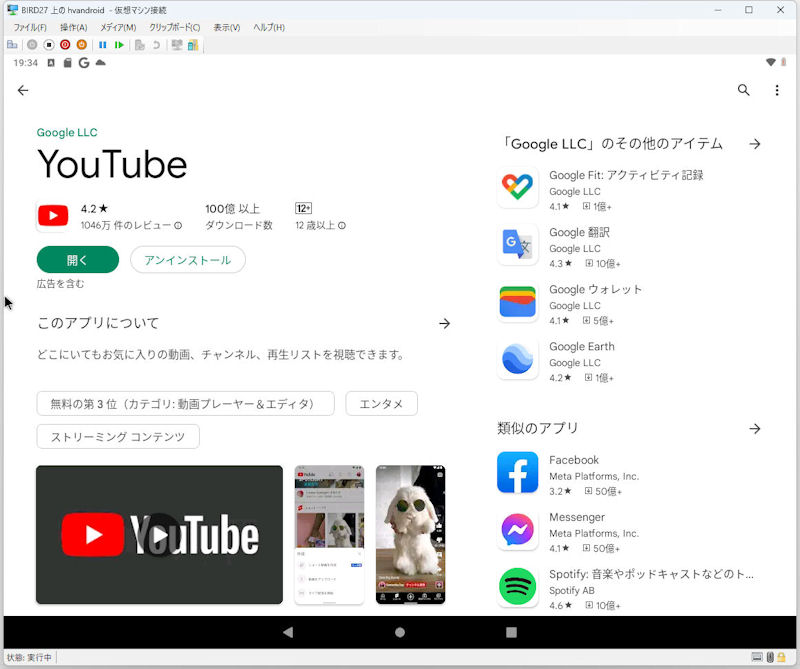Tap the review count info icon
This screenshot has width=800, height=669.
tap(178, 225)
